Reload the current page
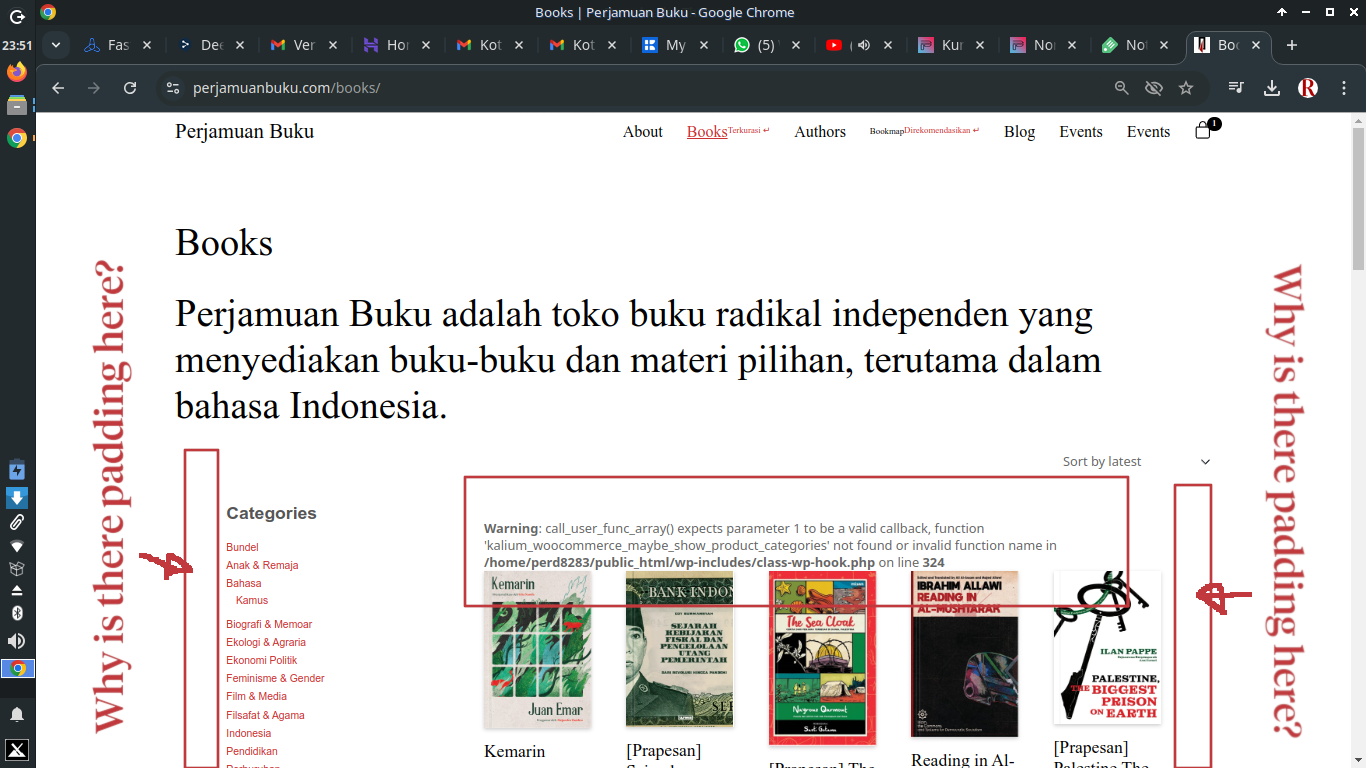The image size is (1366, 768). coord(130,88)
